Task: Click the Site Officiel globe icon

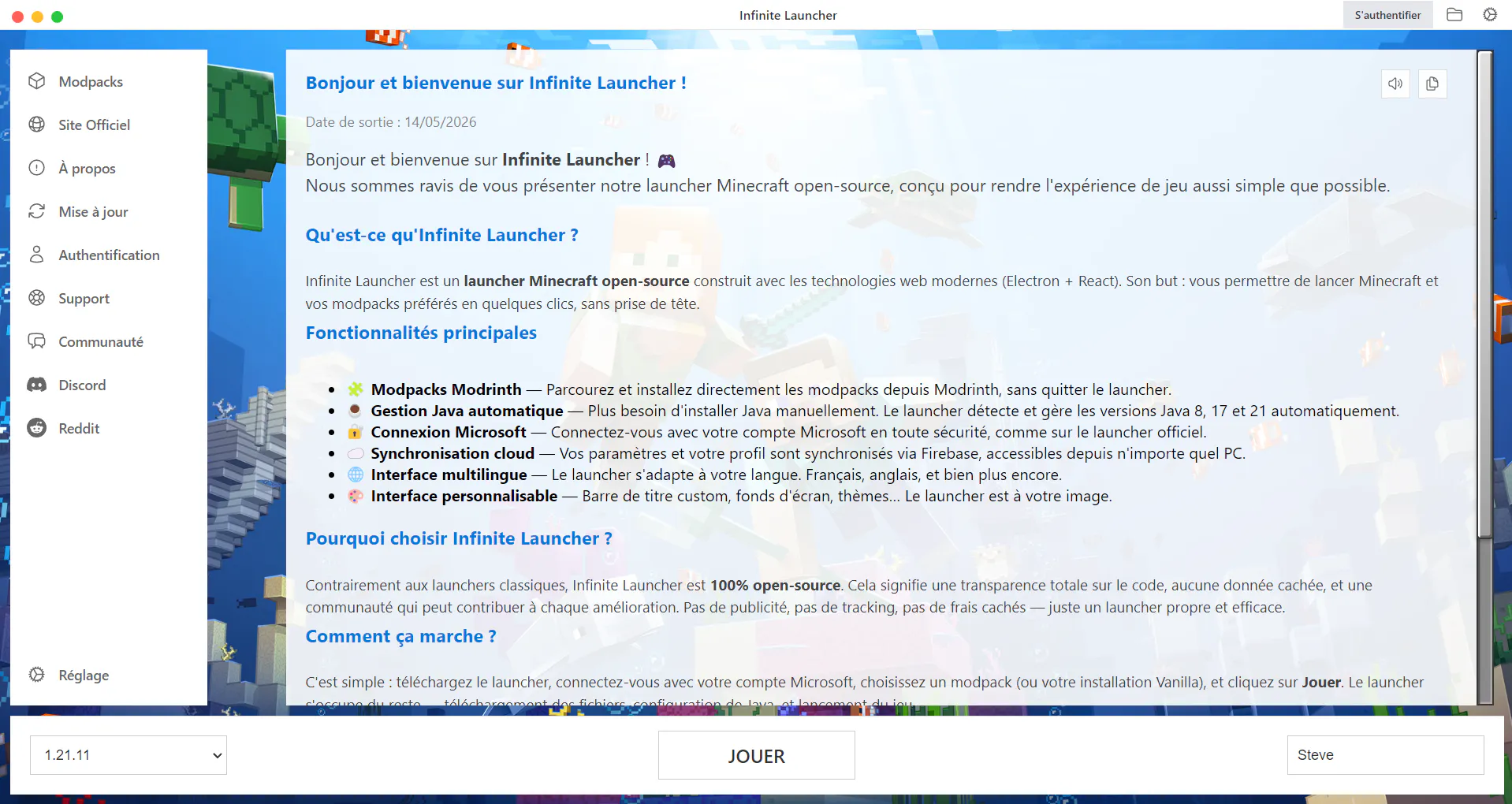Action: coord(37,125)
